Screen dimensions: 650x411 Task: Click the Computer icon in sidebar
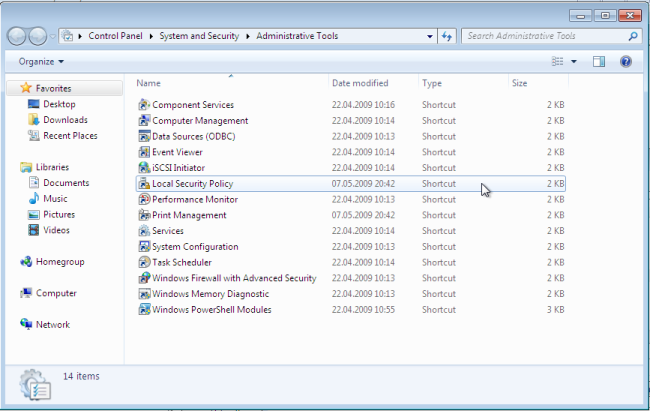coord(26,293)
